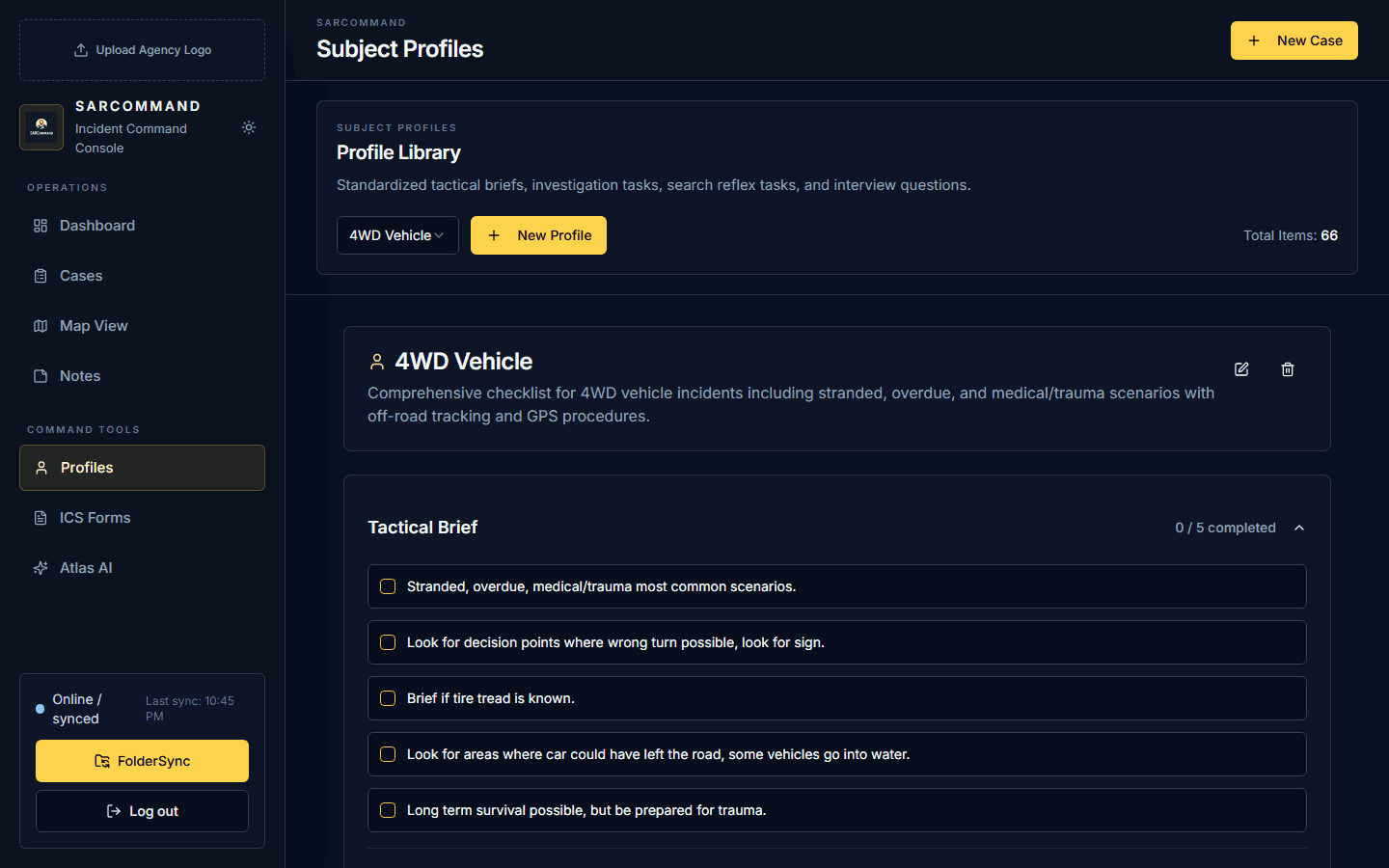Viewport: 1389px width, 868px height.
Task: Click the ICS Forms document icon
Action: pyautogui.click(x=41, y=518)
